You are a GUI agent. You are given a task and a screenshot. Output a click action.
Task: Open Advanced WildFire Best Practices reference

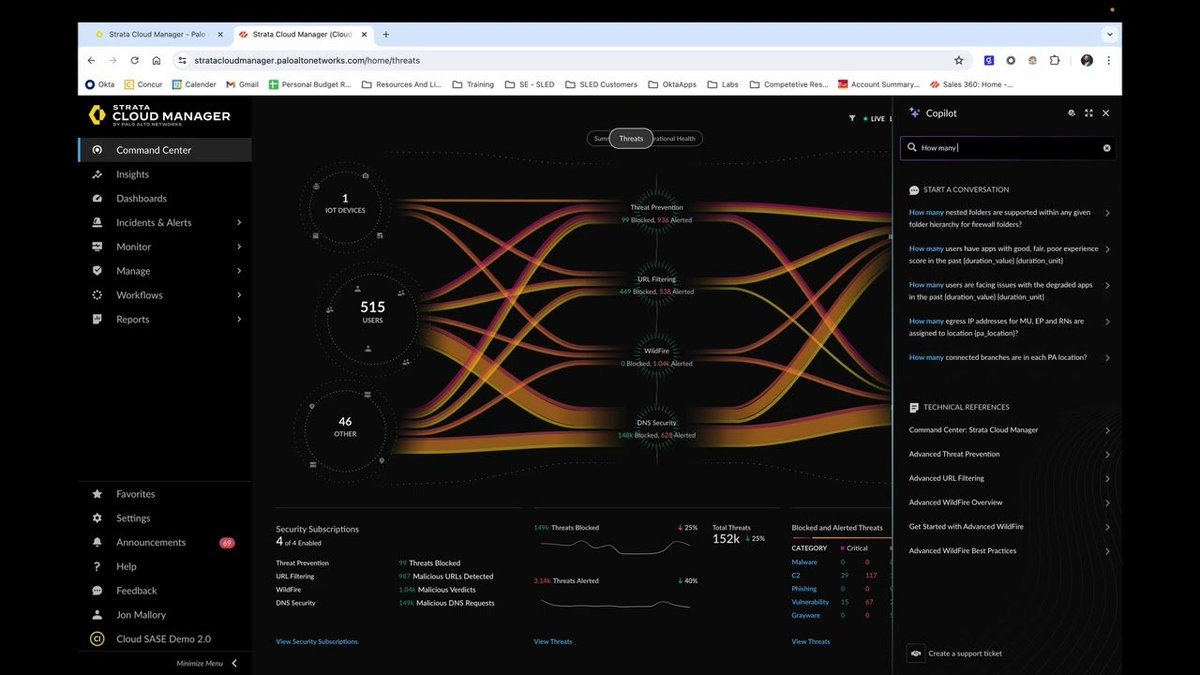coord(1009,551)
